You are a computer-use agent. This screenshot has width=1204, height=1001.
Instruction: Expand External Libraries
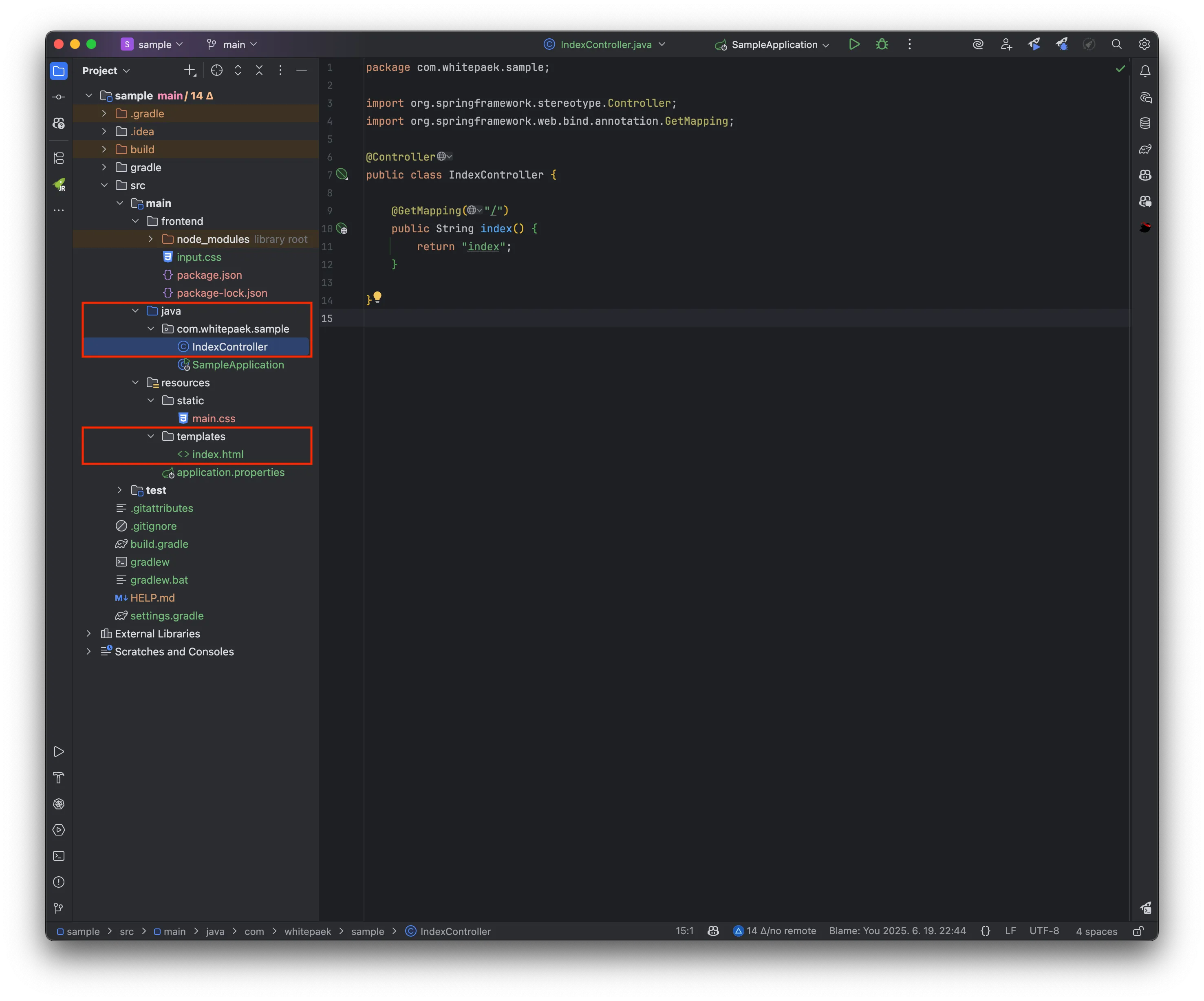89,633
